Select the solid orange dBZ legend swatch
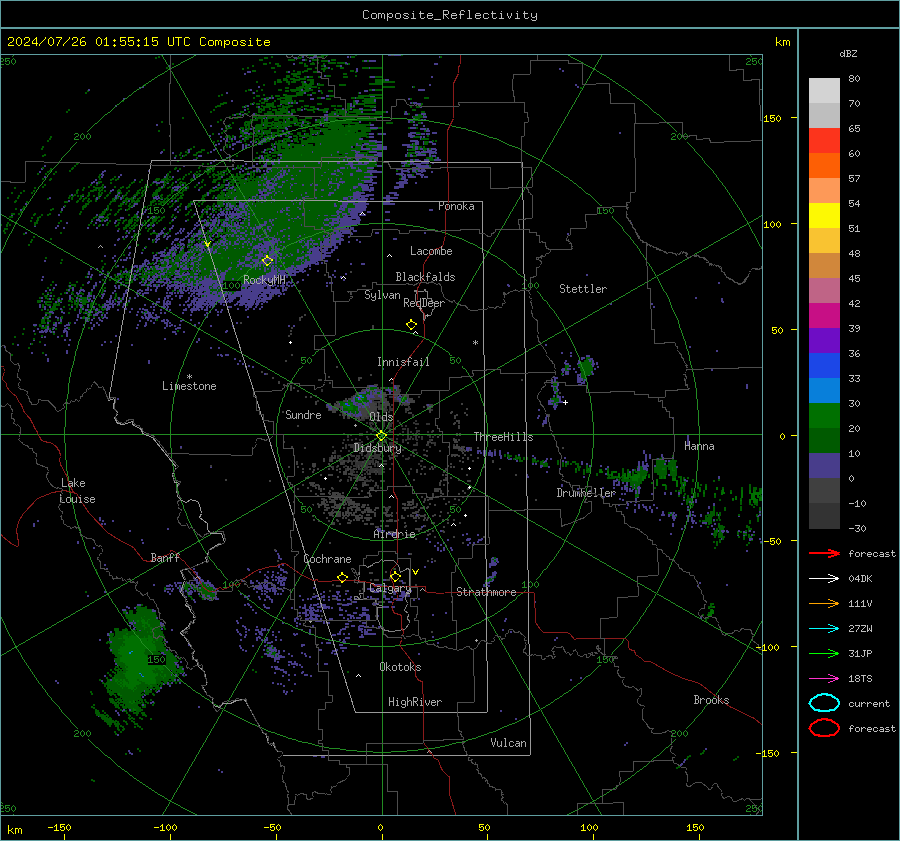This screenshot has width=900, height=841. [x=824, y=165]
